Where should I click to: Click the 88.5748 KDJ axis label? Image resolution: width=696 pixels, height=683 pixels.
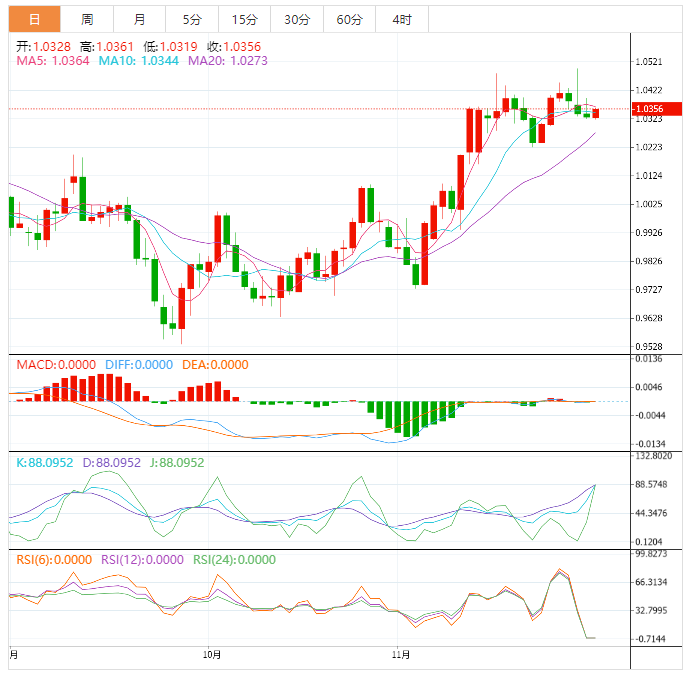pyautogui.click(x=651, y=484)
